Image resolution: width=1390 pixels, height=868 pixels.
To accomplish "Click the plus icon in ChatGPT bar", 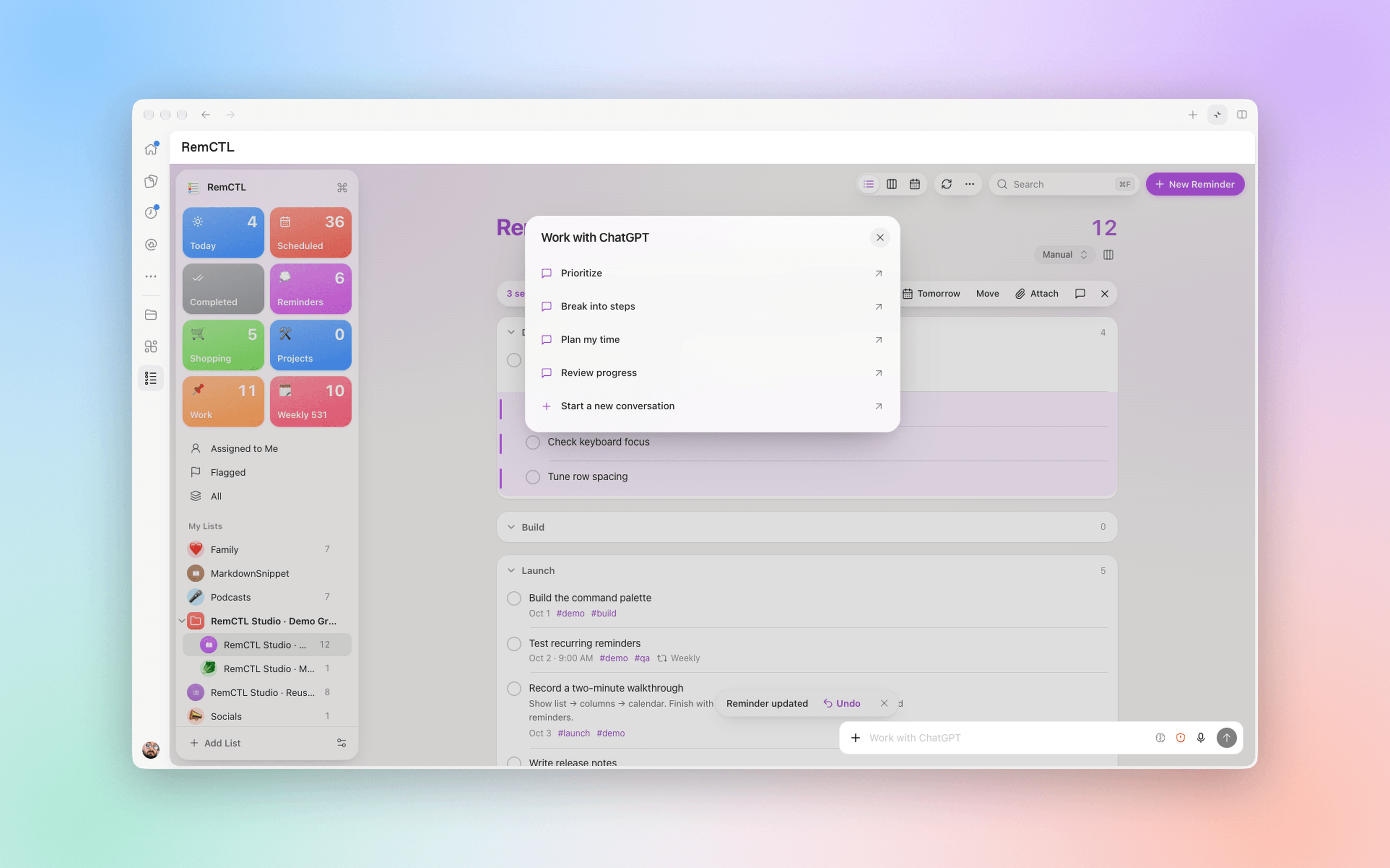I will (x=855, y=738).
